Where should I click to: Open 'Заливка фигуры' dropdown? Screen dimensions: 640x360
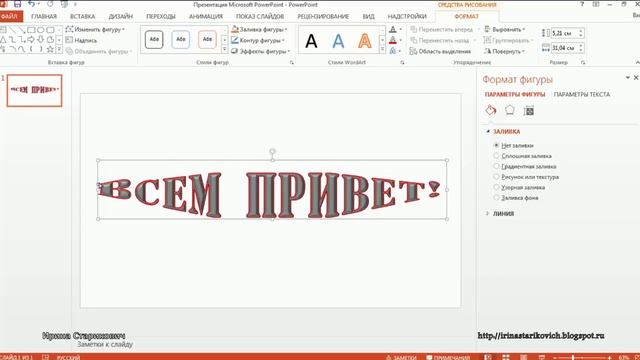259,29
